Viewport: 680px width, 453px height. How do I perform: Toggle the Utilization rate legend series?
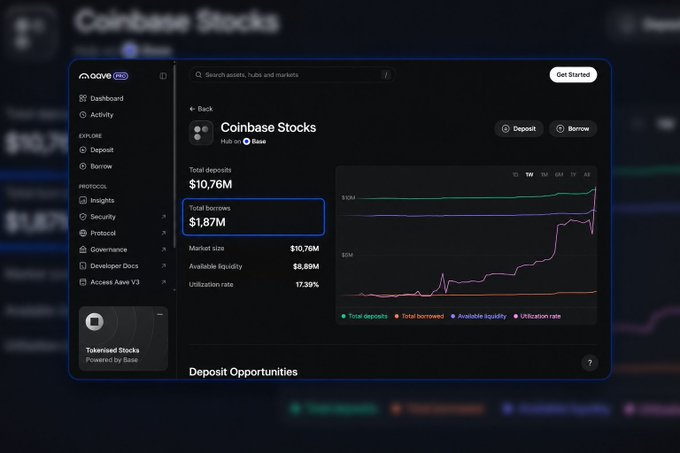tap(537, 316)
